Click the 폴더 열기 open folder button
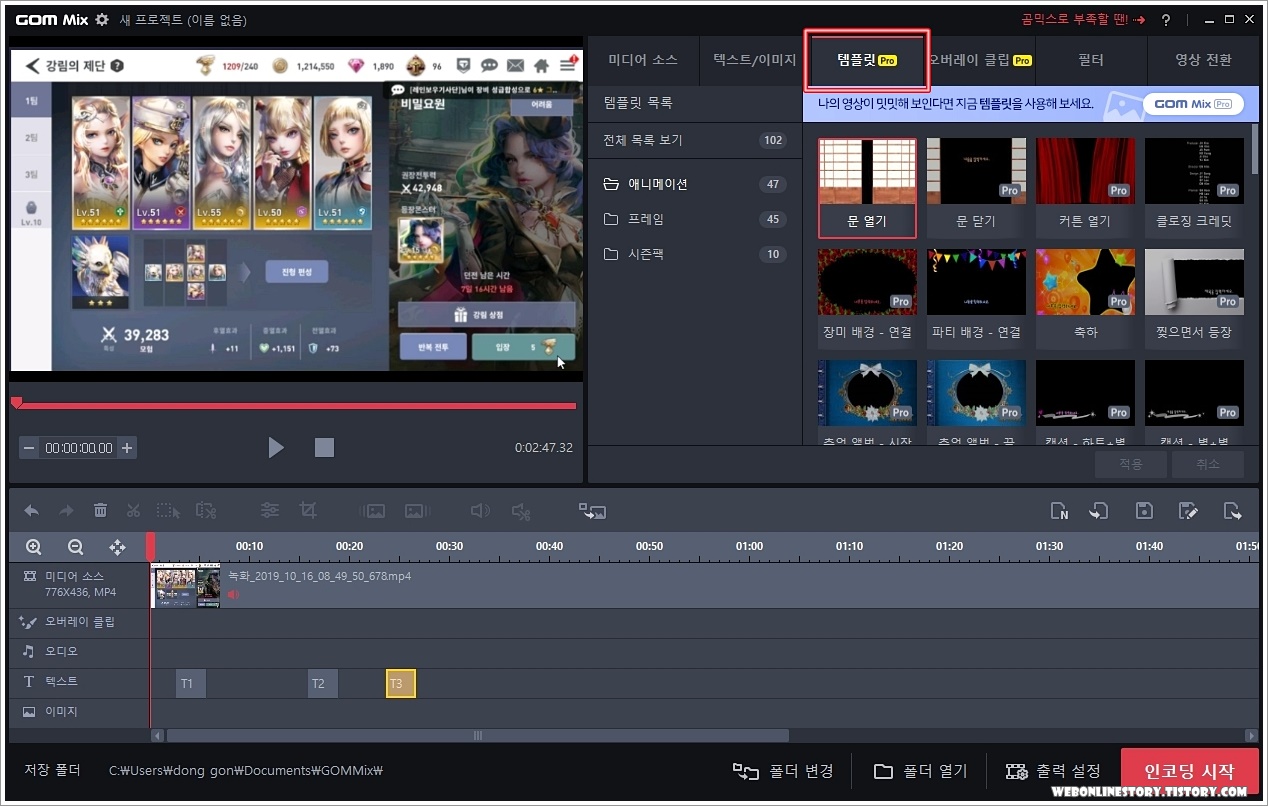This screenshot has width=1268, height=806. coord(920,771)
